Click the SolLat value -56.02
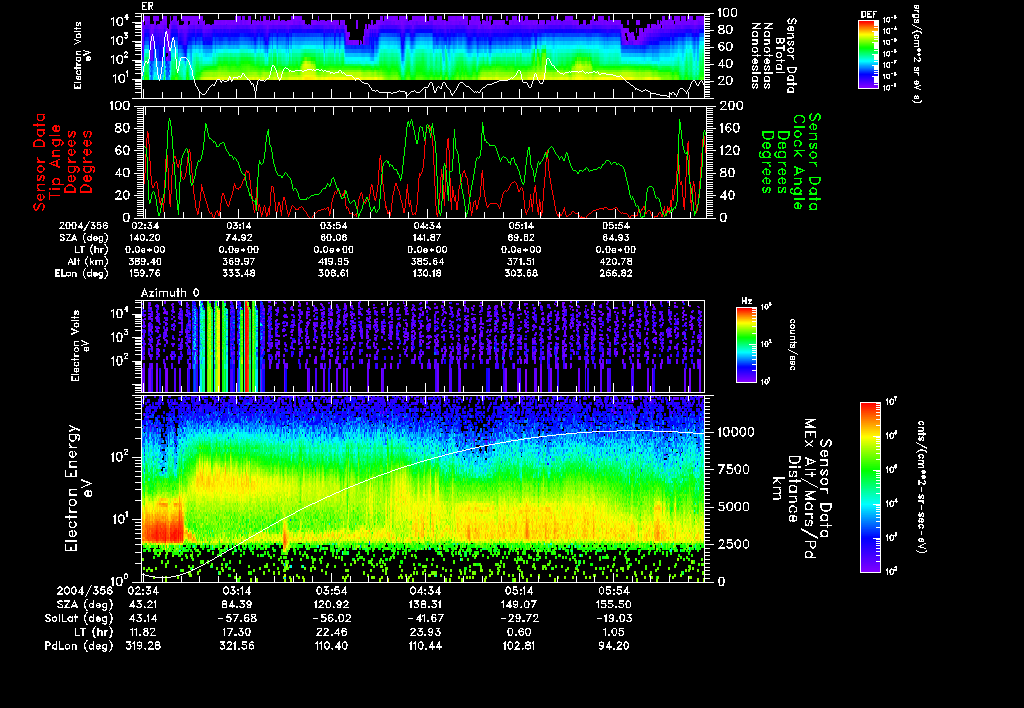The image size is (1024, 708). click(331, 618)
